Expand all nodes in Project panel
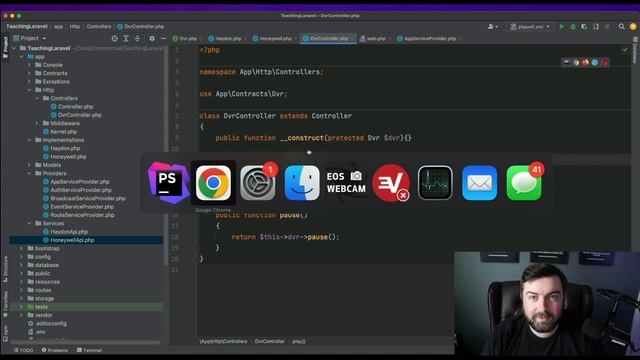The height and width of the screenshot is (360, 640). (x=126, y=38)
